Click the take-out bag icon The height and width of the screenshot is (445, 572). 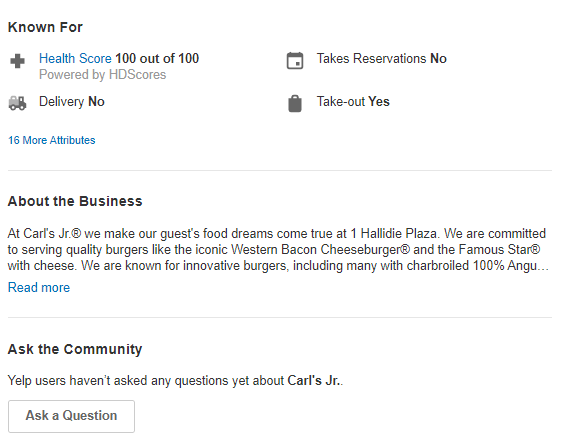(295, 104)
